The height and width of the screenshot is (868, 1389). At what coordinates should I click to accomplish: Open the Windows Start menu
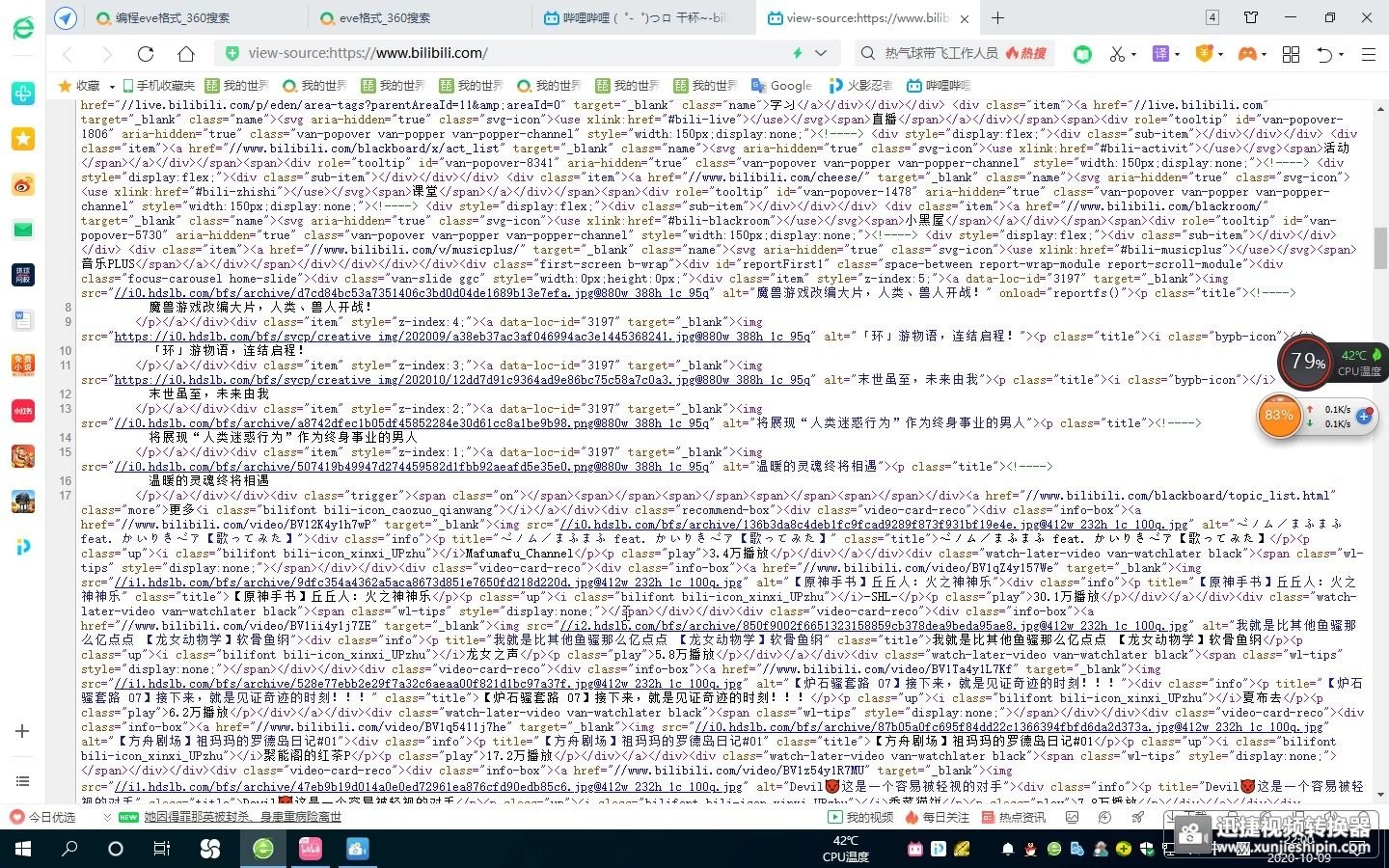(x=23, y=849)
